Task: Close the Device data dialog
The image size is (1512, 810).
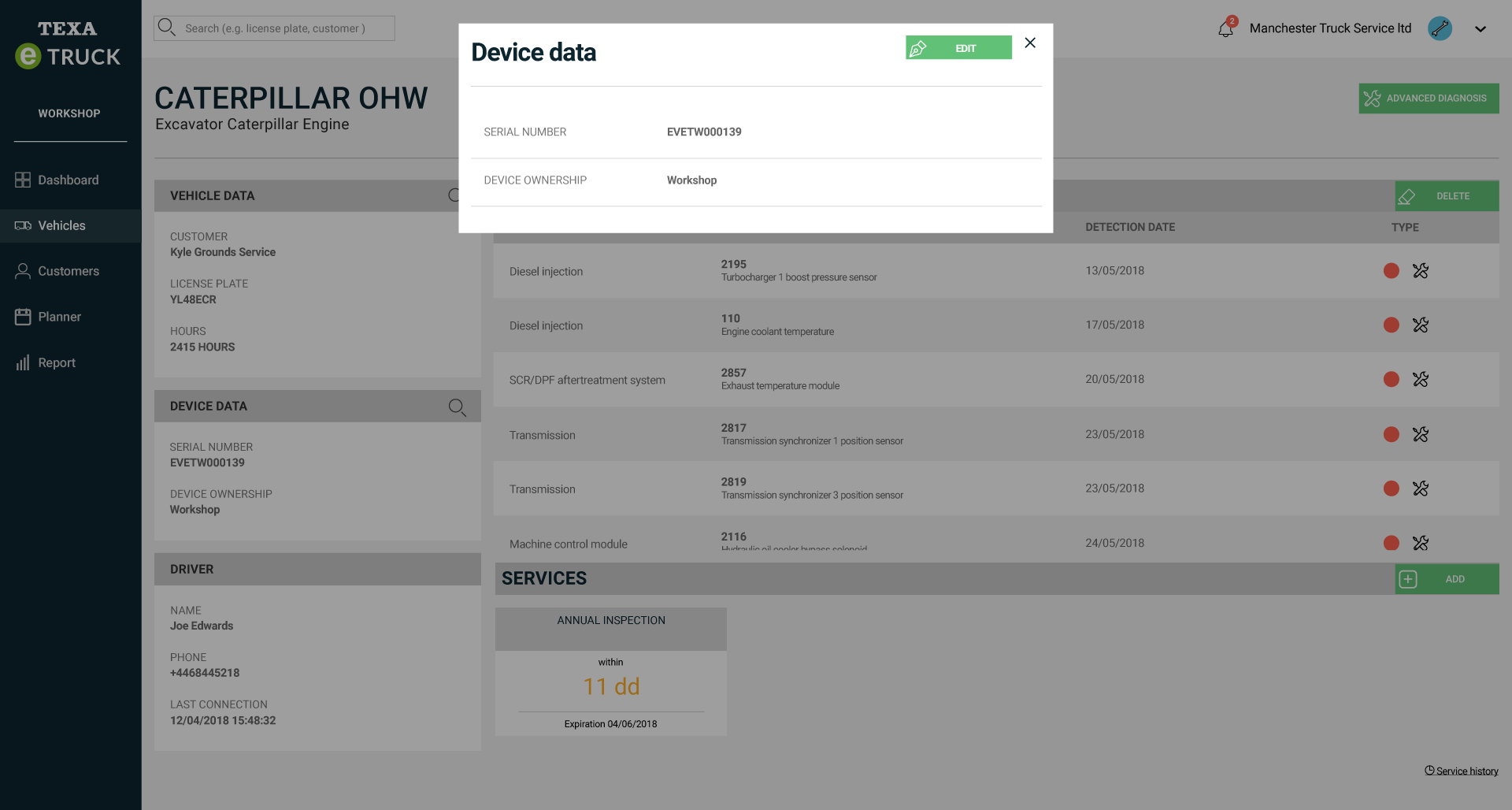Action: click(x=1030, y=43)
